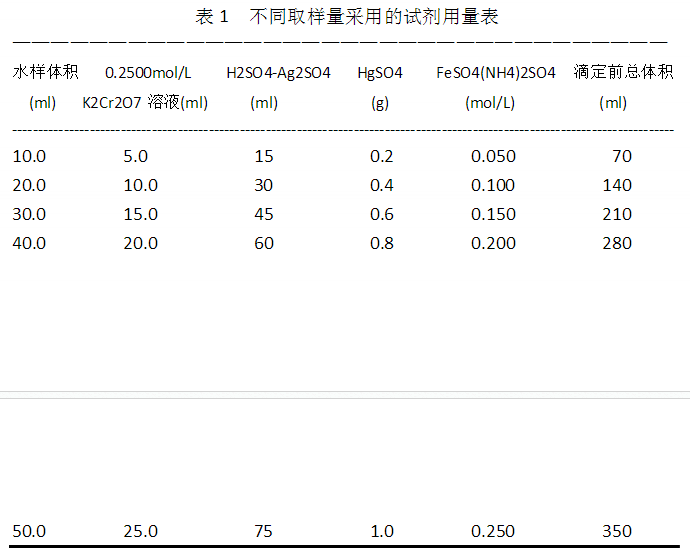
Task: Click the '滴定前总体积' column header
Action: (623, 73)
